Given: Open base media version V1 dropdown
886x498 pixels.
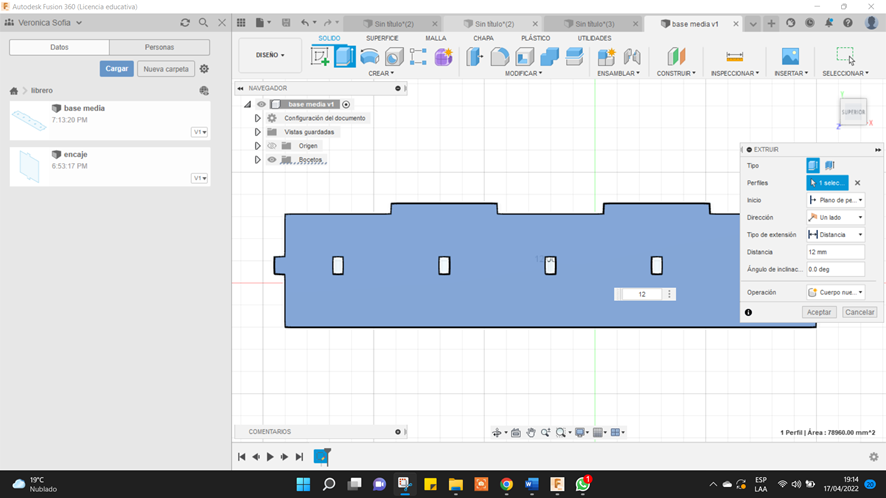Looking at the screenshot, I should pyautogui.click(x=199, y=132).
